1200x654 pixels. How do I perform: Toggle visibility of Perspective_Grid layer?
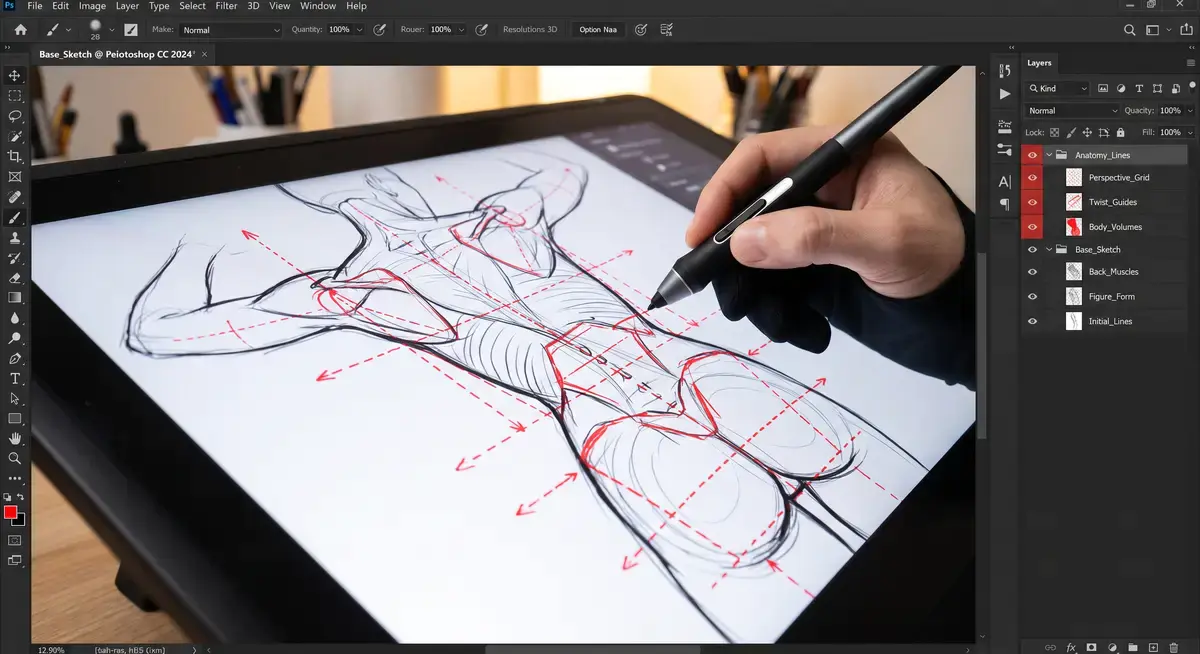[1032, 178]
